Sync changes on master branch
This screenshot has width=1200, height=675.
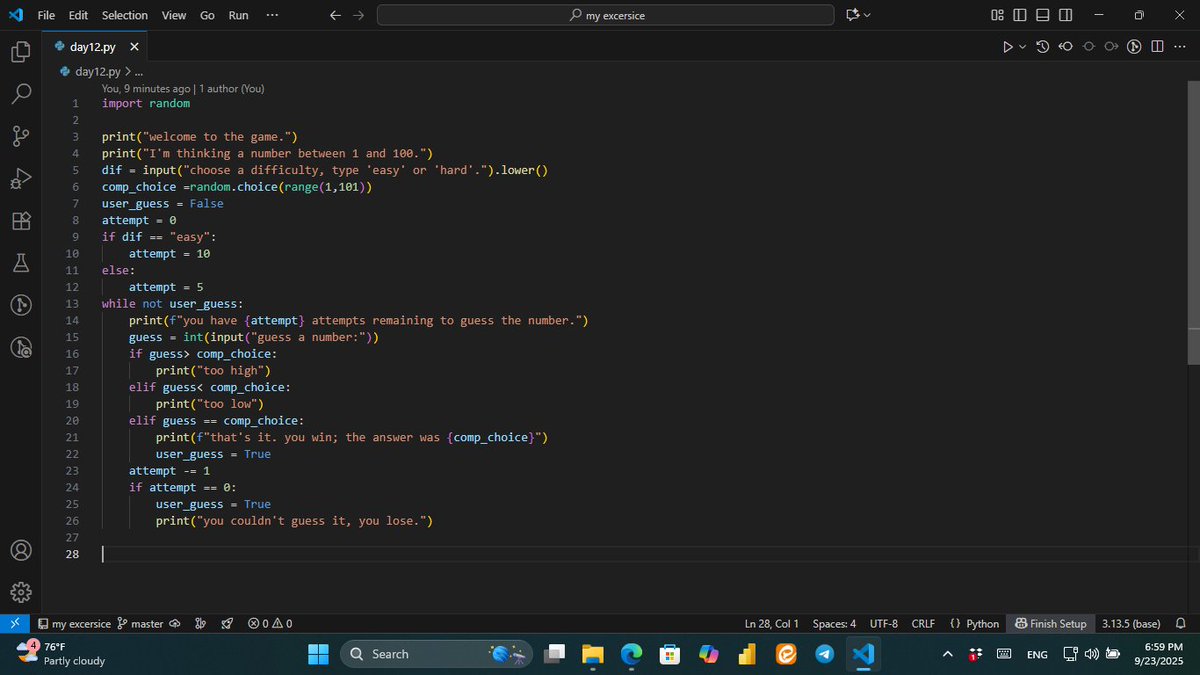[174, 623]
